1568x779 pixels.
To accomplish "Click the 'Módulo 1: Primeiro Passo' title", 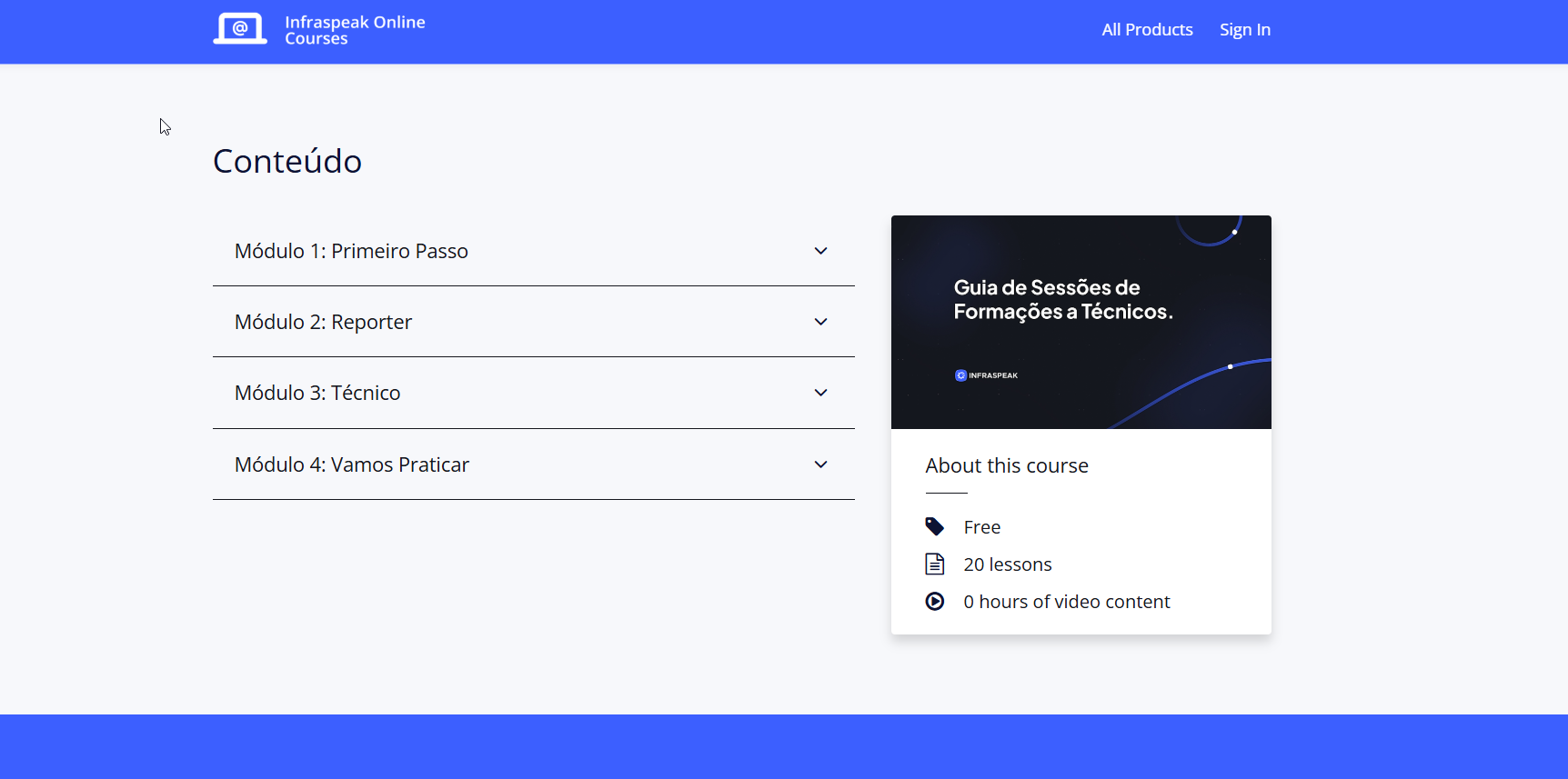I will pyautogui.click(x=351, y=251).
